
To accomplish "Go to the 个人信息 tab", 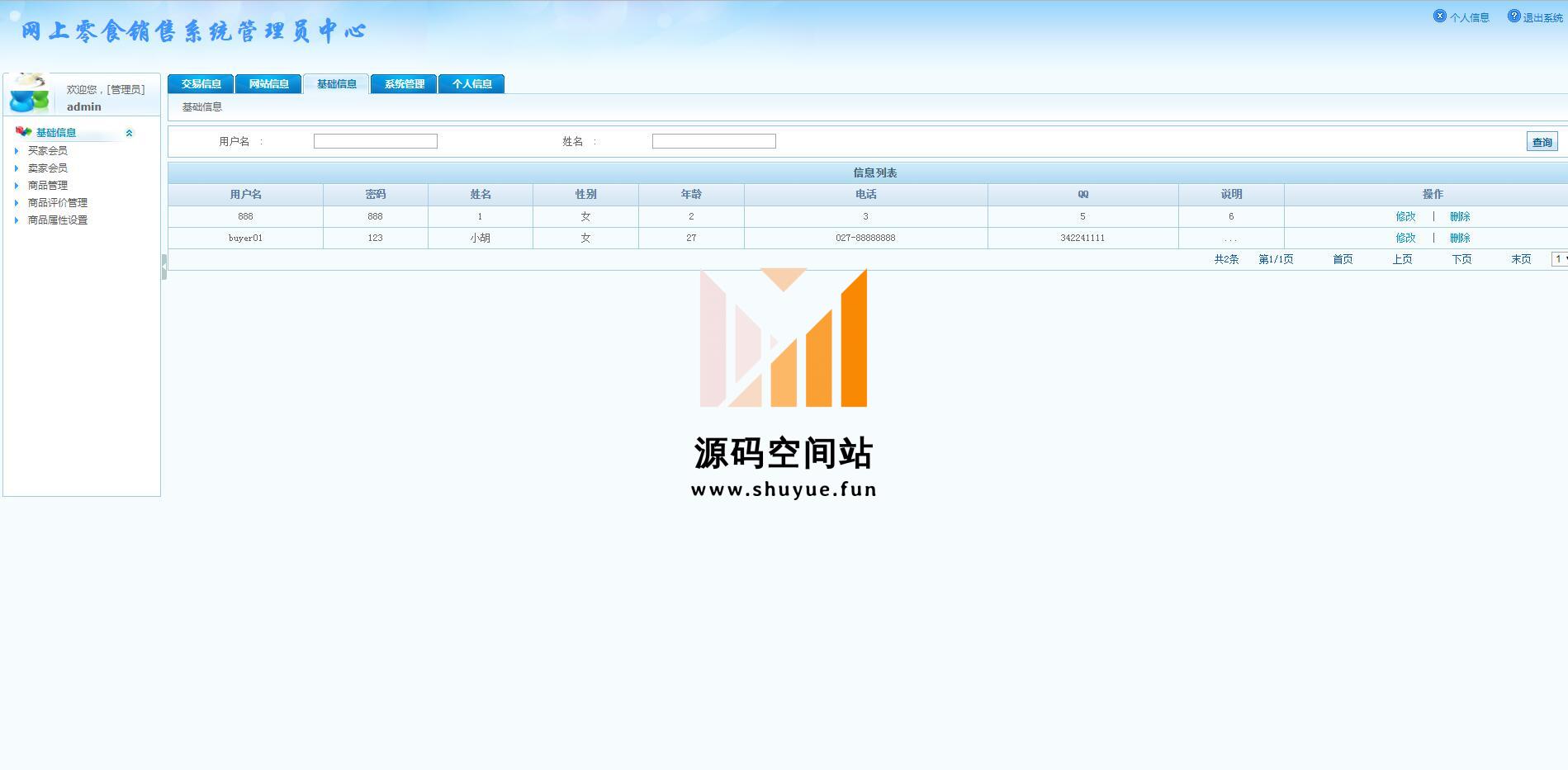I will click(x=471, y=84).
